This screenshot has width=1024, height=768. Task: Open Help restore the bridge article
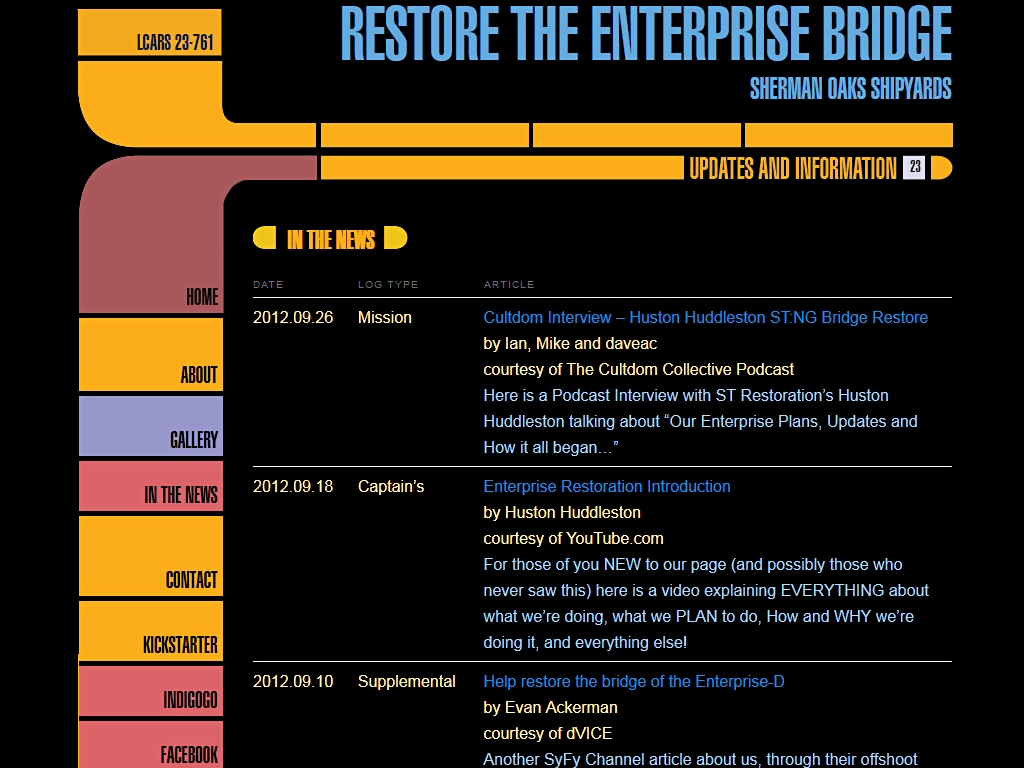coord(633,681)
